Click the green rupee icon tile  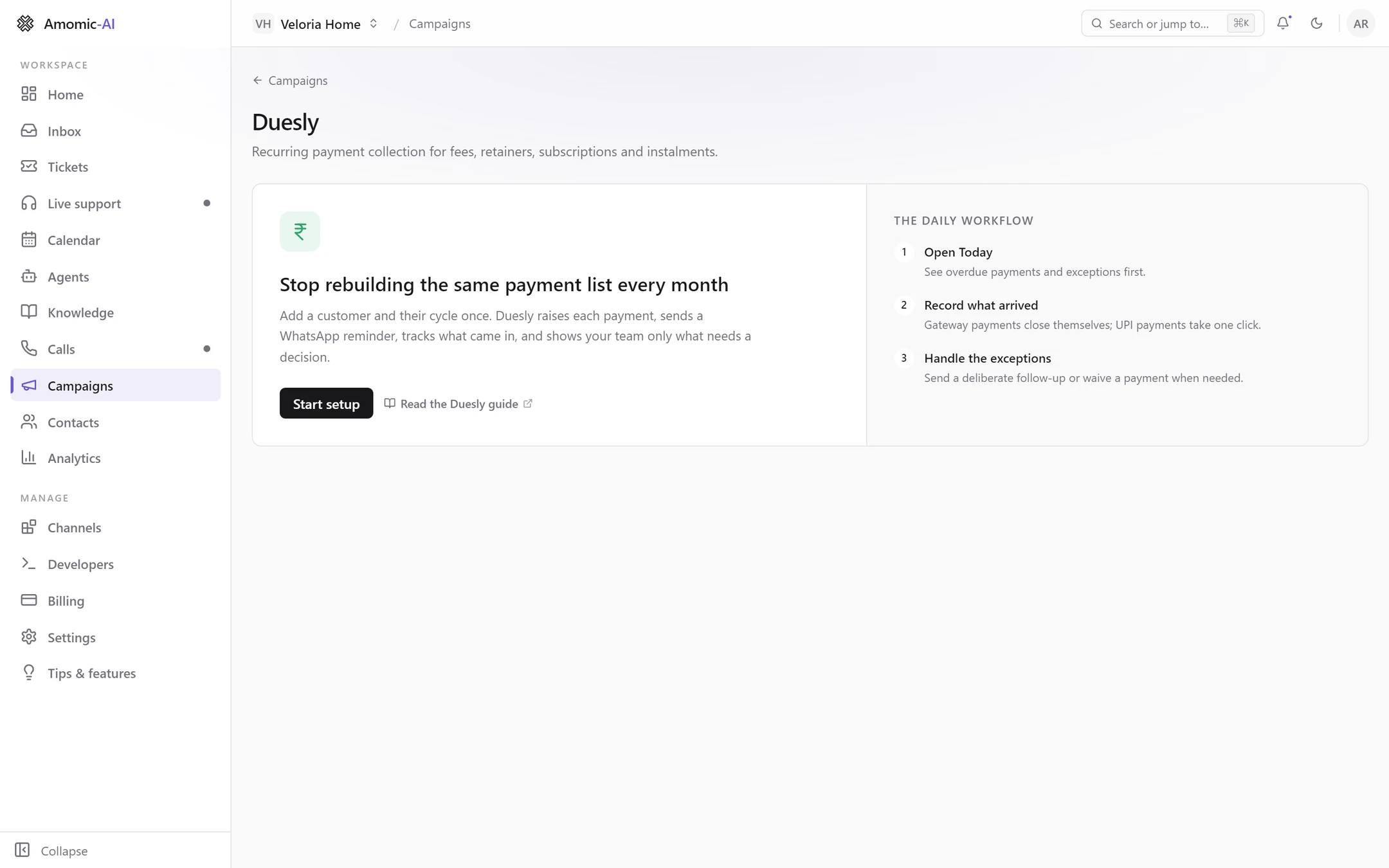coord(300,231)
